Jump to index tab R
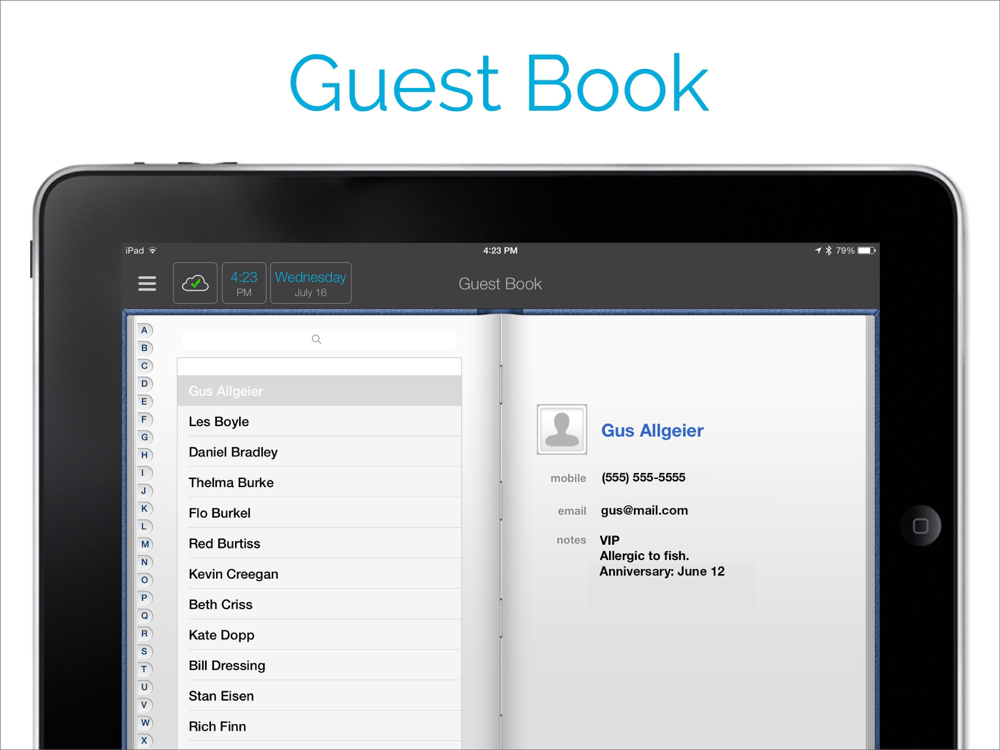 (145, 633)
